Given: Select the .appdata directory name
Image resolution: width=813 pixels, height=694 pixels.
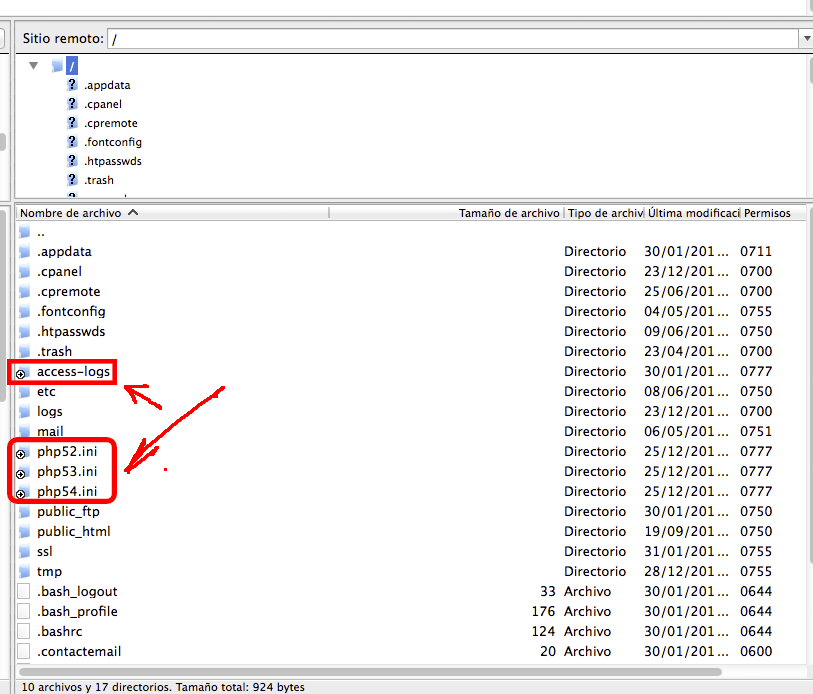Looking at the screenshot, I should tap(64, 252).
